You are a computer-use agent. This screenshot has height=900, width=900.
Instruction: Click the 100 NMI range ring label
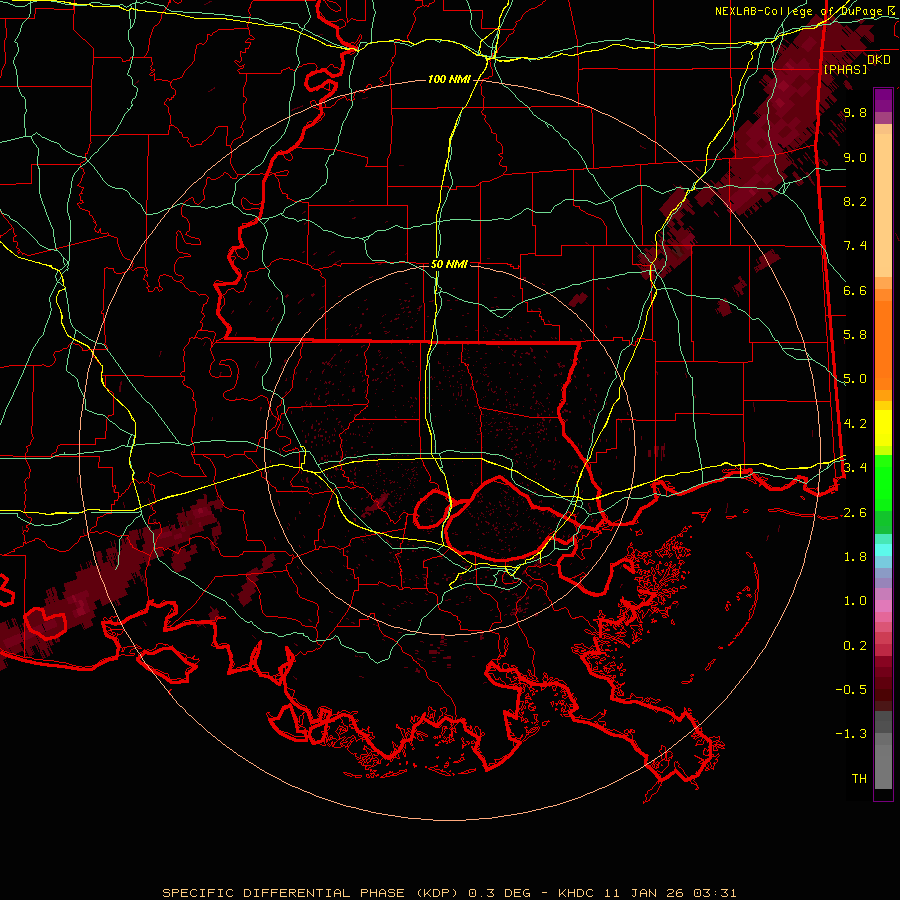pos(449,79)
